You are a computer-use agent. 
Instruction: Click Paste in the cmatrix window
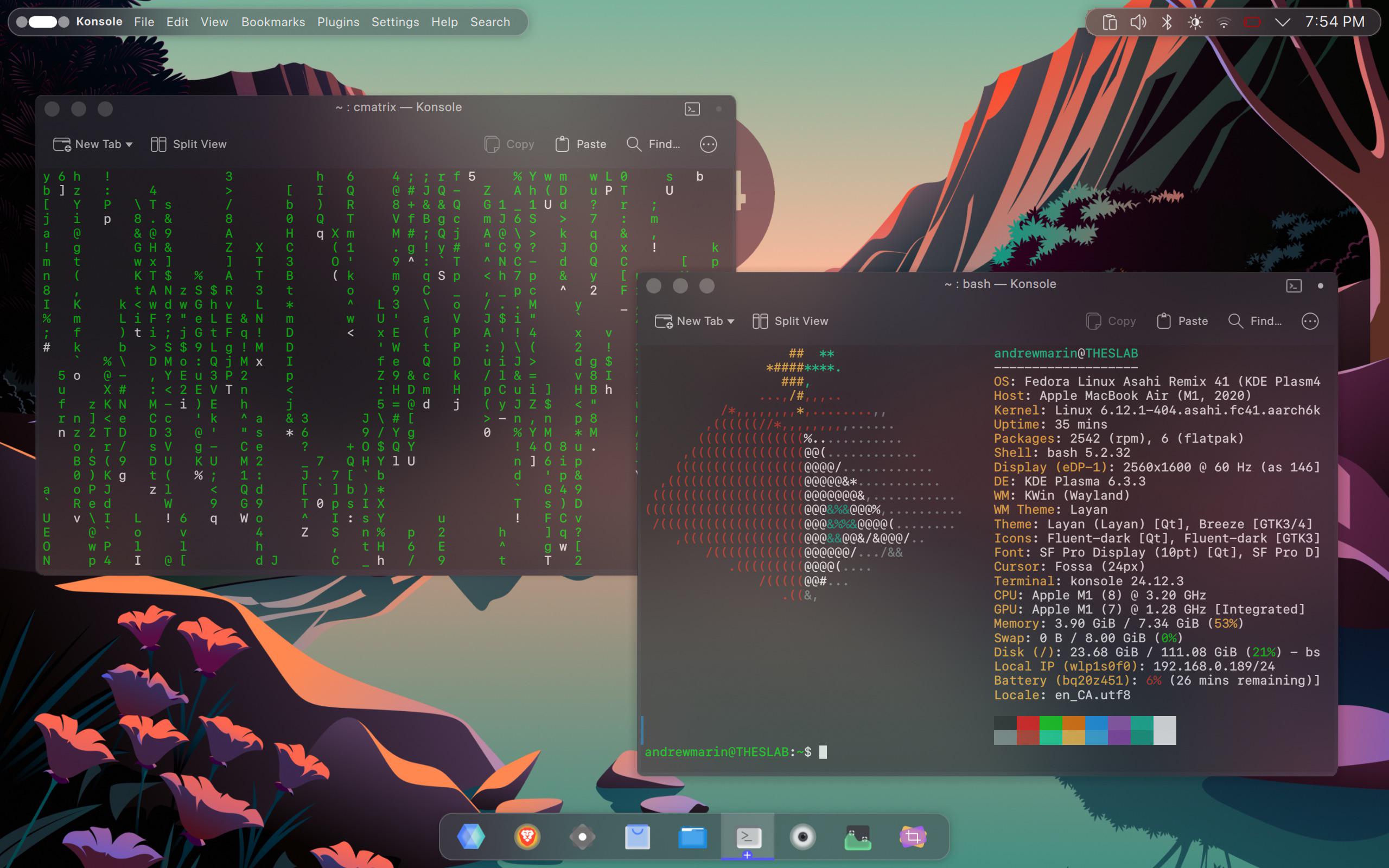[580, 144]
